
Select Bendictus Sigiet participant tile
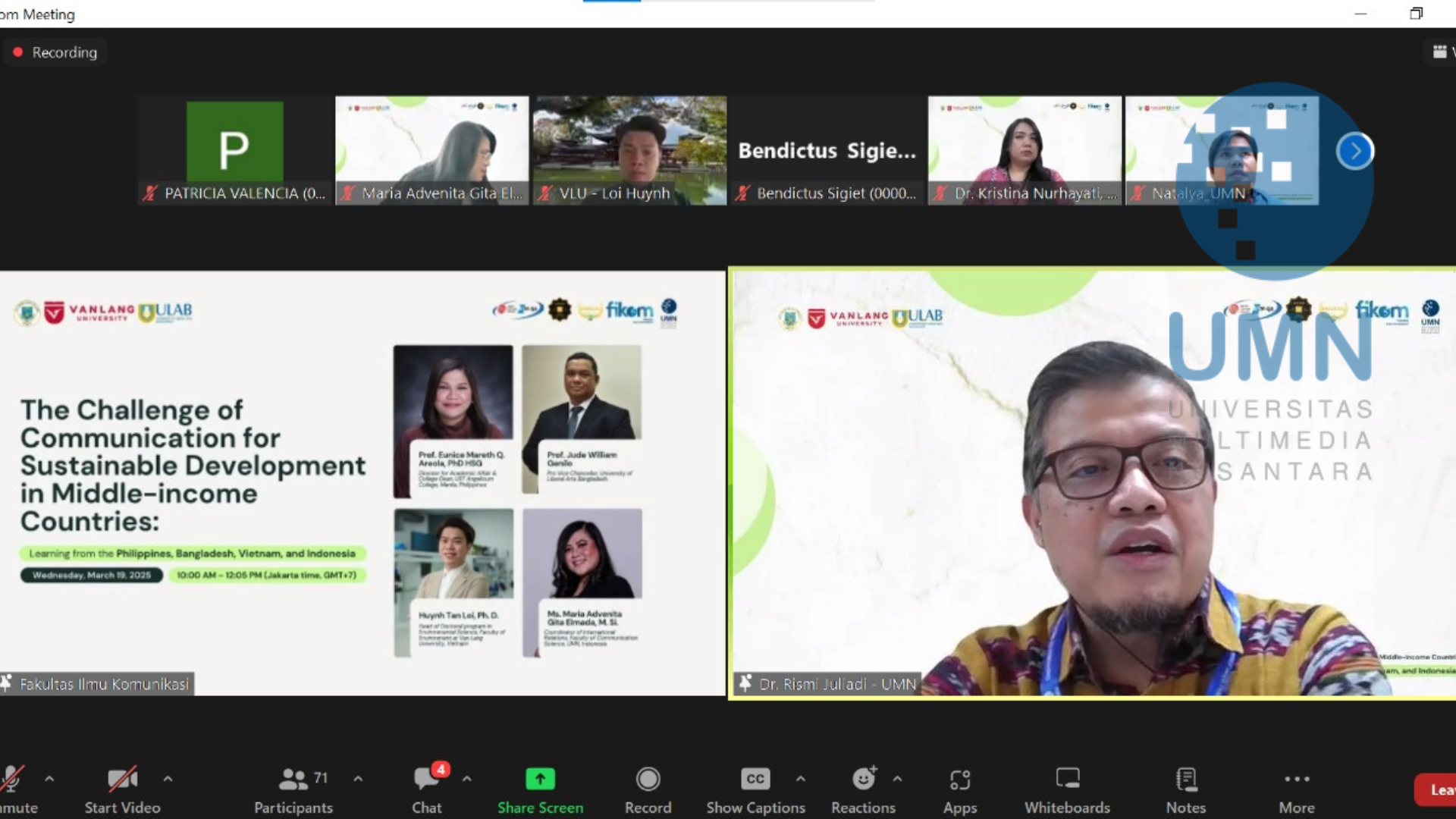coord(827,150)
